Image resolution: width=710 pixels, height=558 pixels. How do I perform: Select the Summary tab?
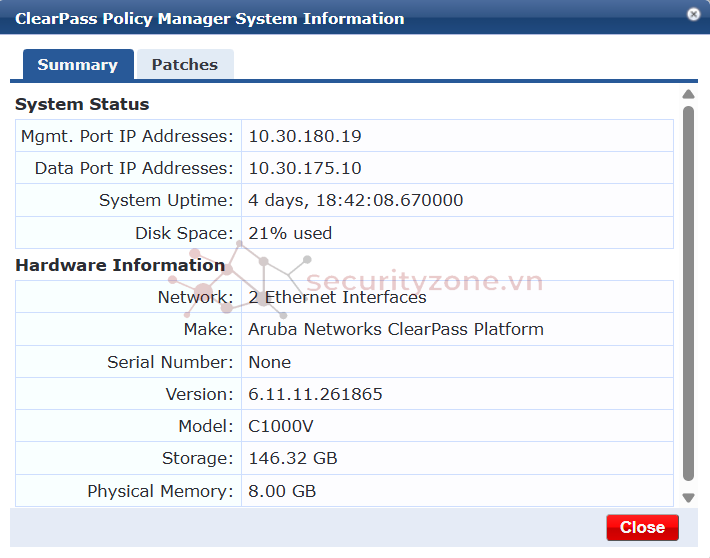pyautogui.click(x=78, y=64)
